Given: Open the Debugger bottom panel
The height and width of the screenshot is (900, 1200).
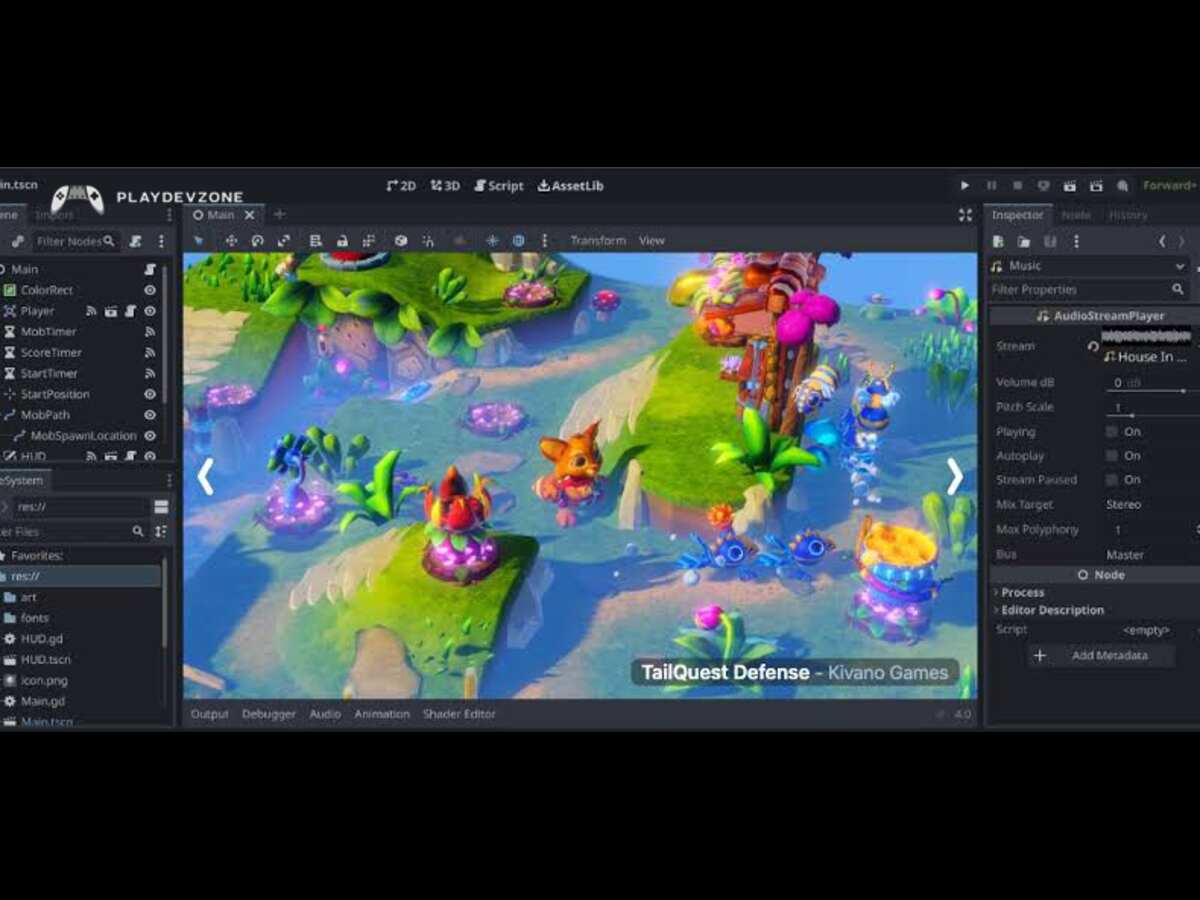Looking at the screenshot, I should (x=269, y=714).
